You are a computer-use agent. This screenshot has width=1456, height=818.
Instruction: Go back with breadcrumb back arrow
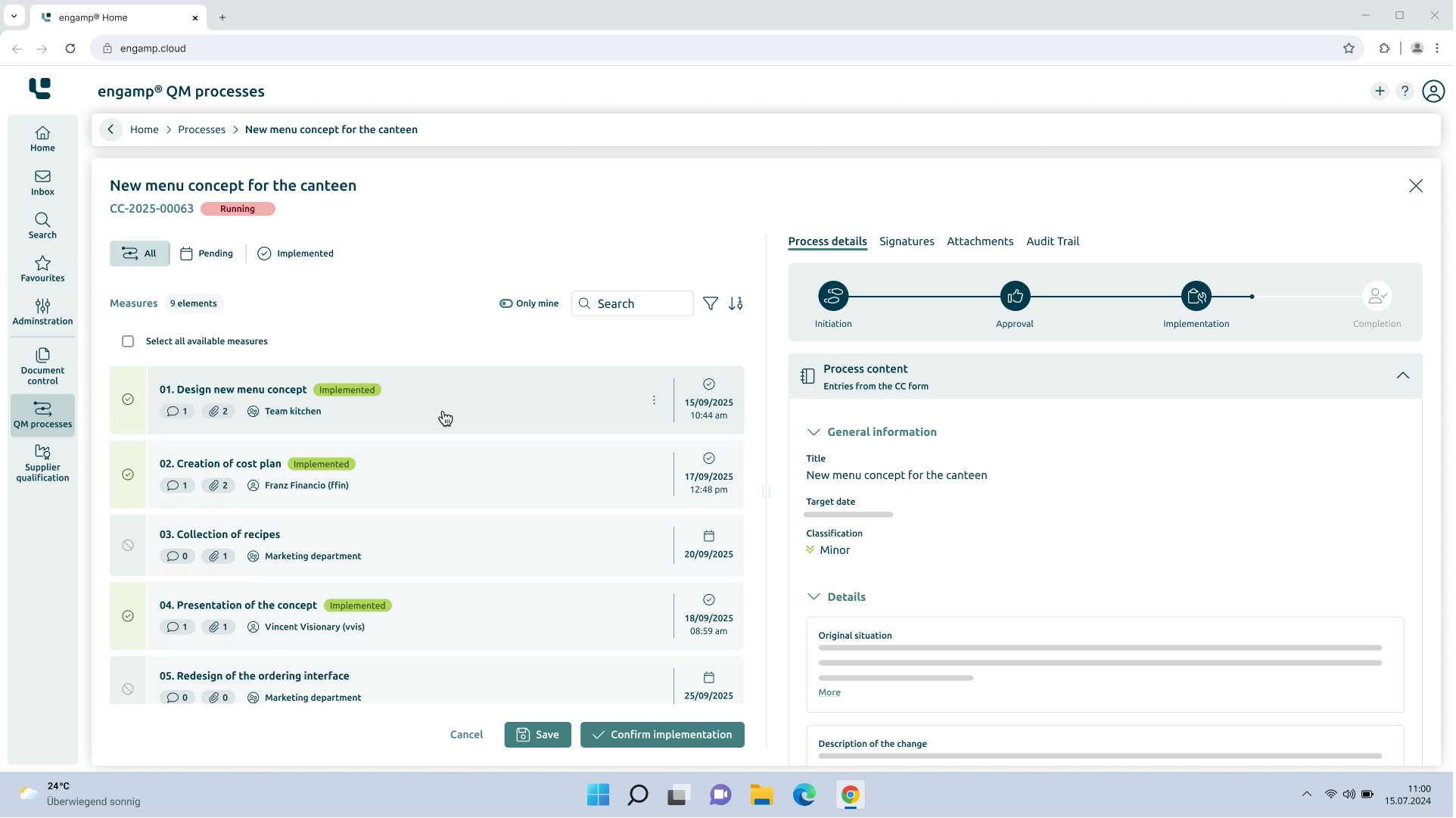(x=111, y=129)
